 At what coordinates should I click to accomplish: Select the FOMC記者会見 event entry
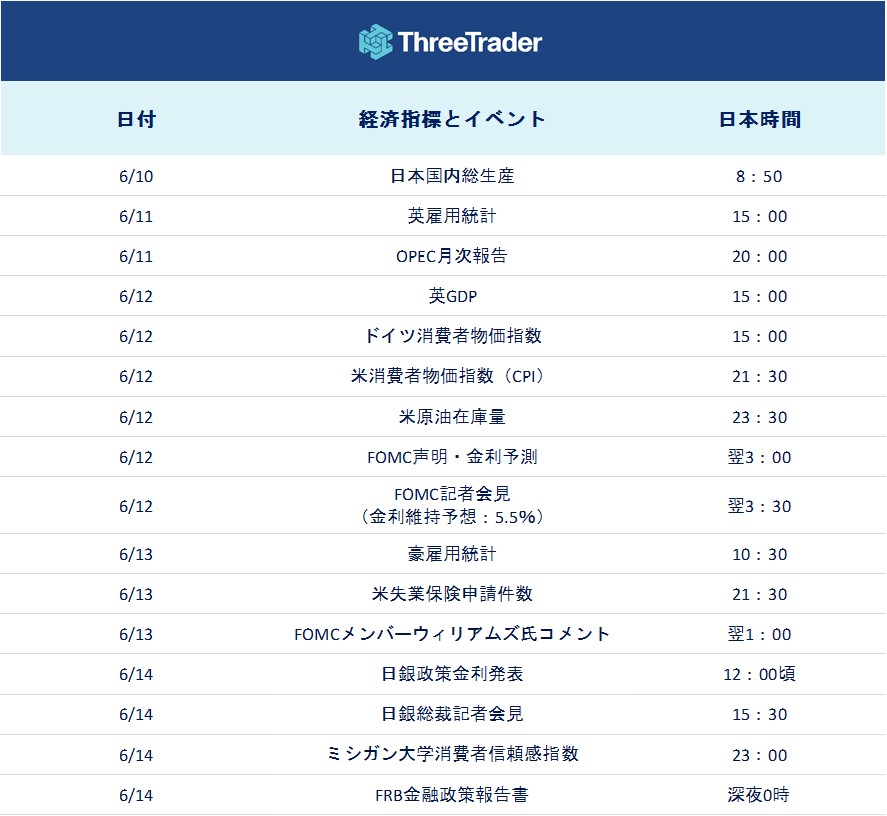click(x=452, y=494)
